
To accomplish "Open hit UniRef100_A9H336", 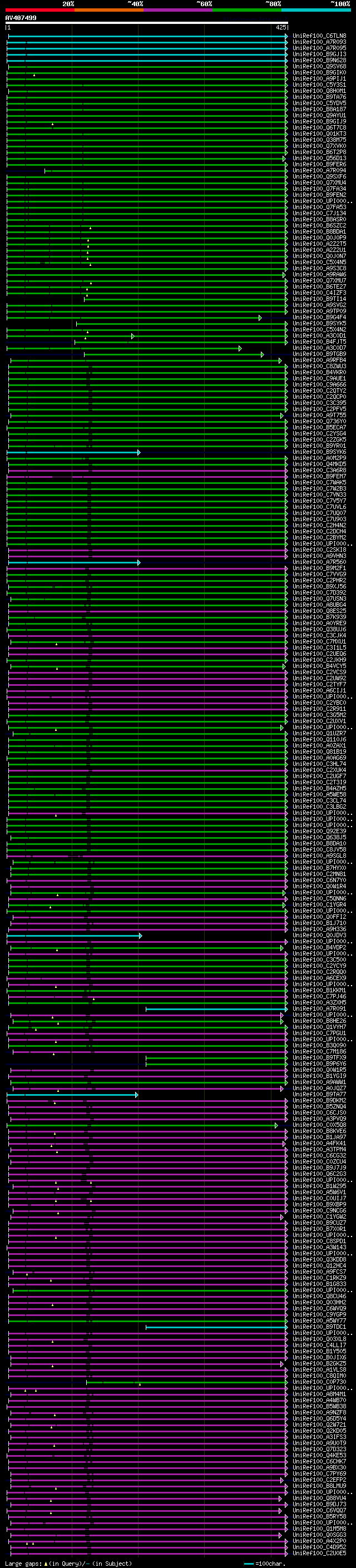I will point(319,929).
